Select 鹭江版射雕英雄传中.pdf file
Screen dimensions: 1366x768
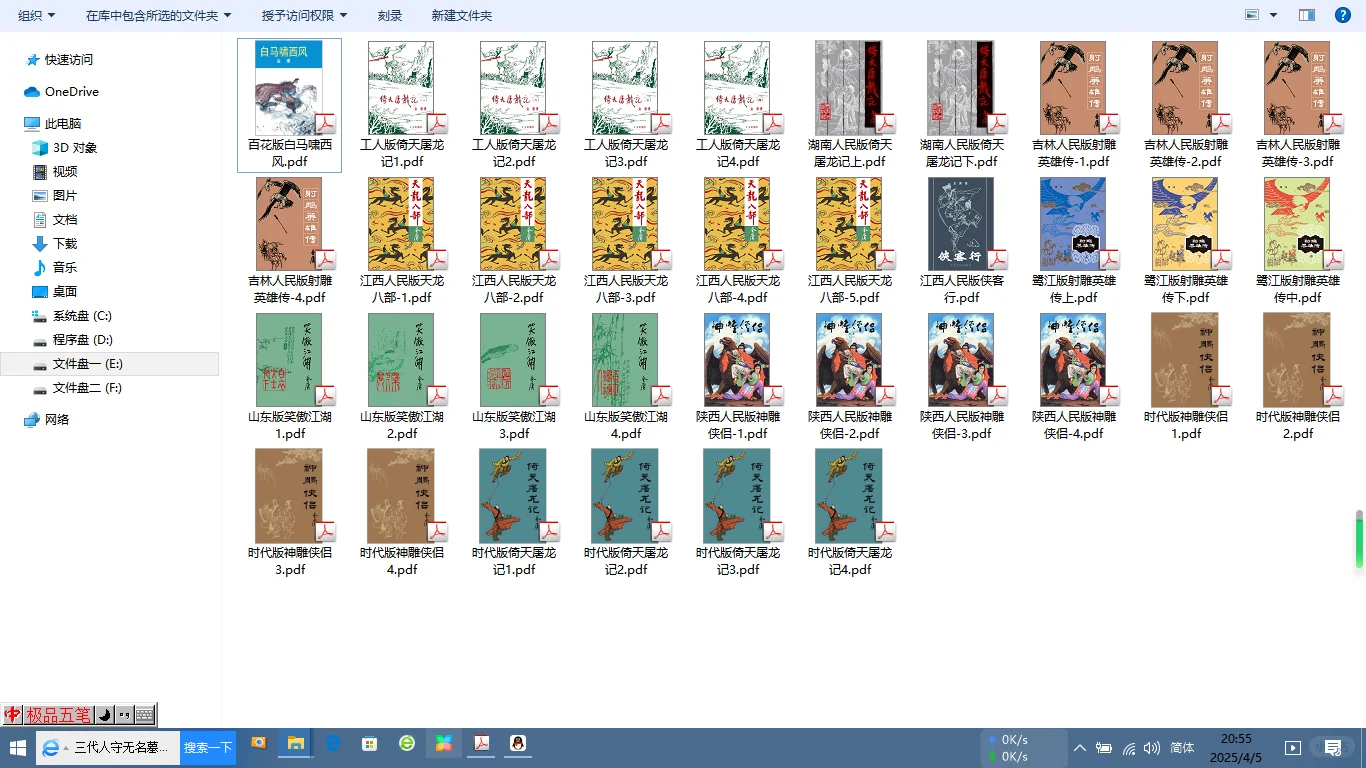coord(1297,241)
